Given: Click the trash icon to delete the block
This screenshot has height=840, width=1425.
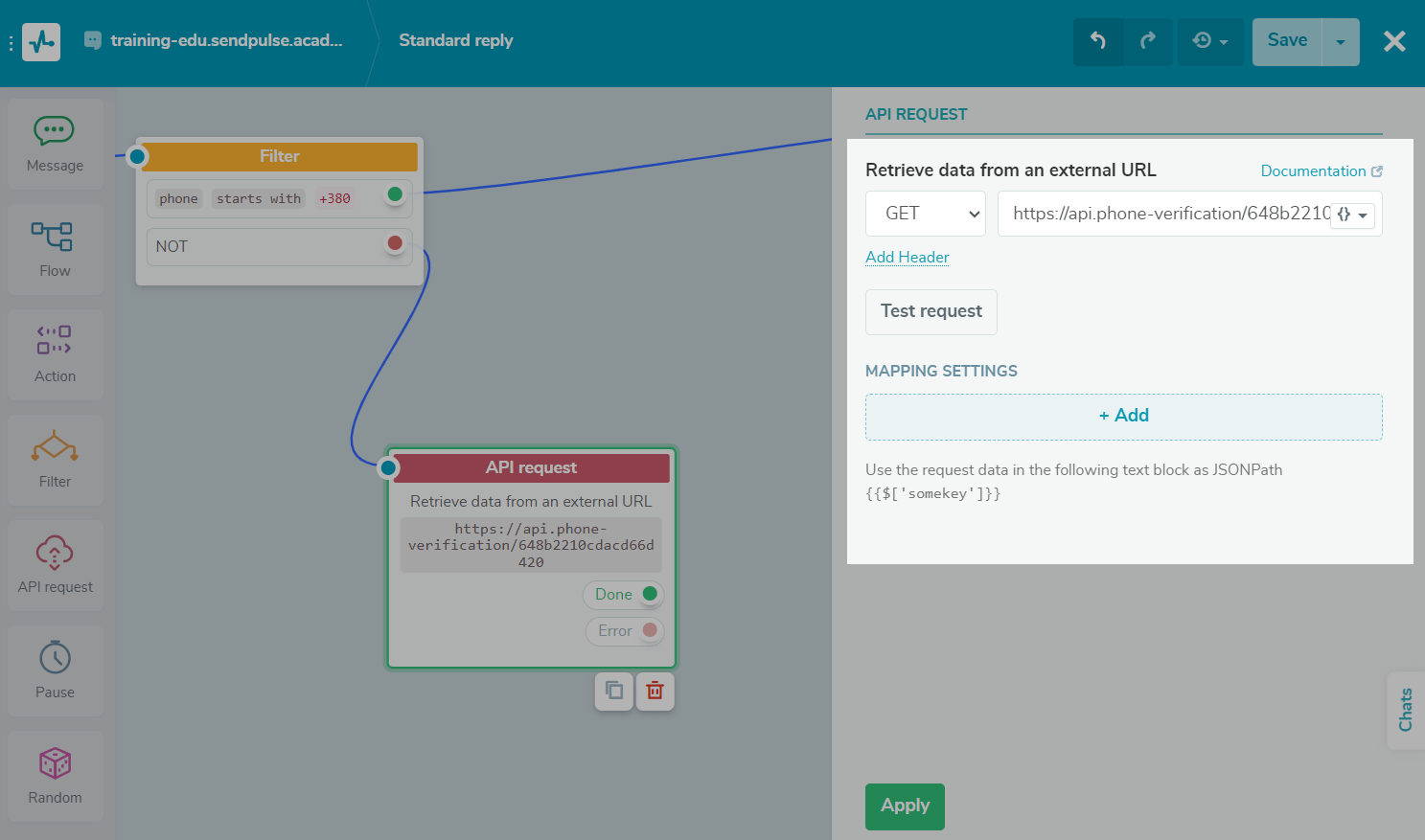Looking at the screenshot, I should point(655,691).
